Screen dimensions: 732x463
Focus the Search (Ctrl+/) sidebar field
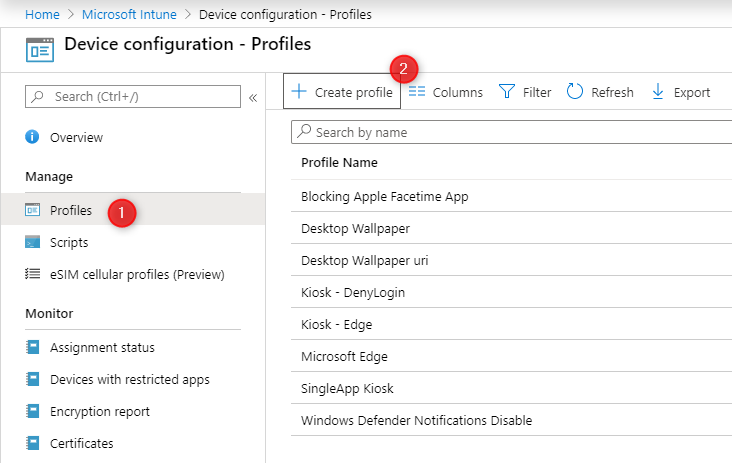pyautogui.click(x=133, y=97)
